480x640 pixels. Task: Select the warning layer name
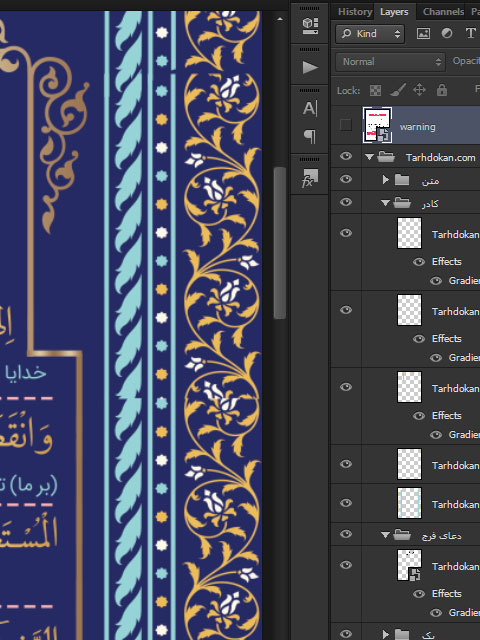(418, 127)
